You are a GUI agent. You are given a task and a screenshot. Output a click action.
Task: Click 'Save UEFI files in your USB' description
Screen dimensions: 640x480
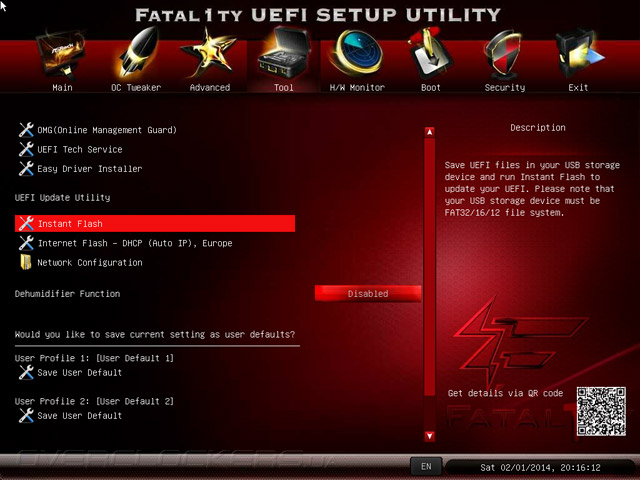click(532, 189)
